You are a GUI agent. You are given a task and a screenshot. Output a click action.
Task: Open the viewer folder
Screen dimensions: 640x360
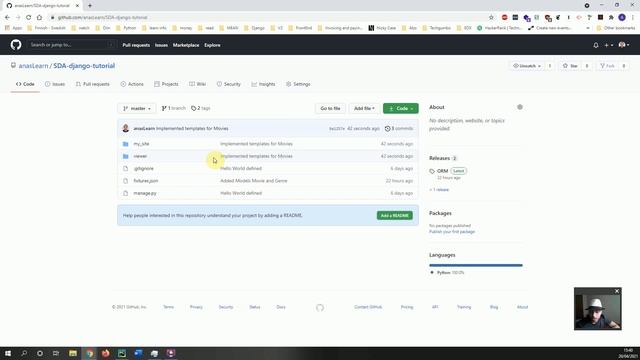[140, 156]
